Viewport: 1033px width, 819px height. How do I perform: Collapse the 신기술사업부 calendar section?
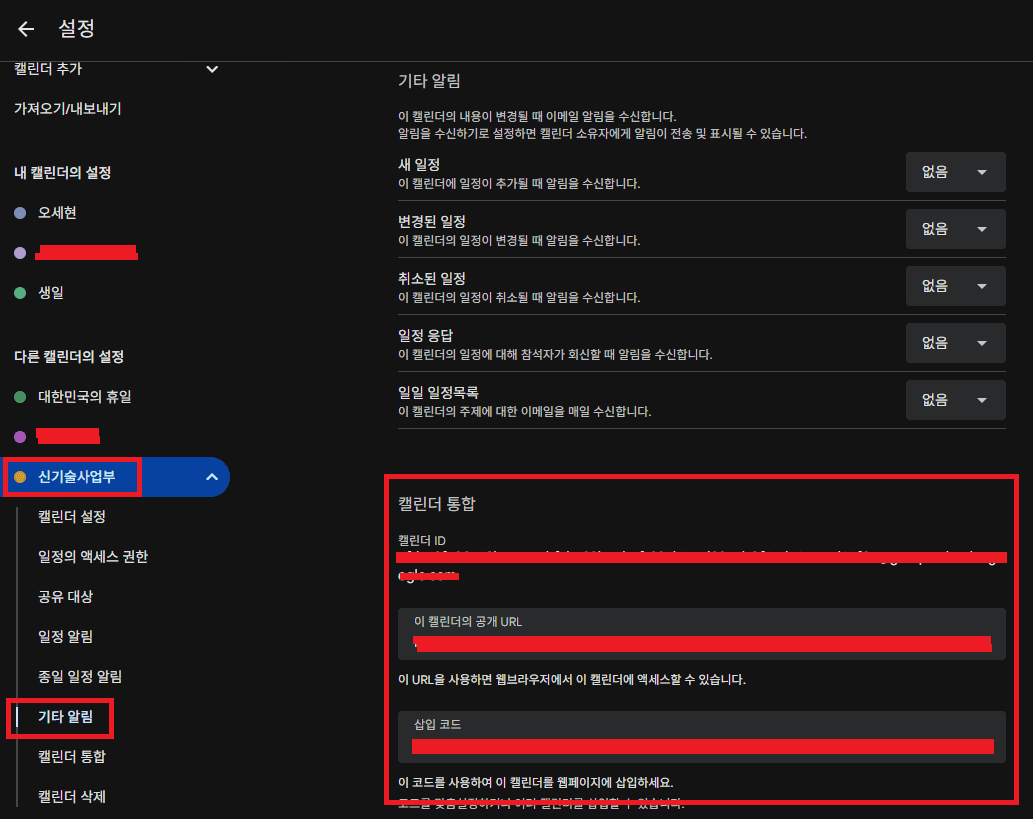211,477
